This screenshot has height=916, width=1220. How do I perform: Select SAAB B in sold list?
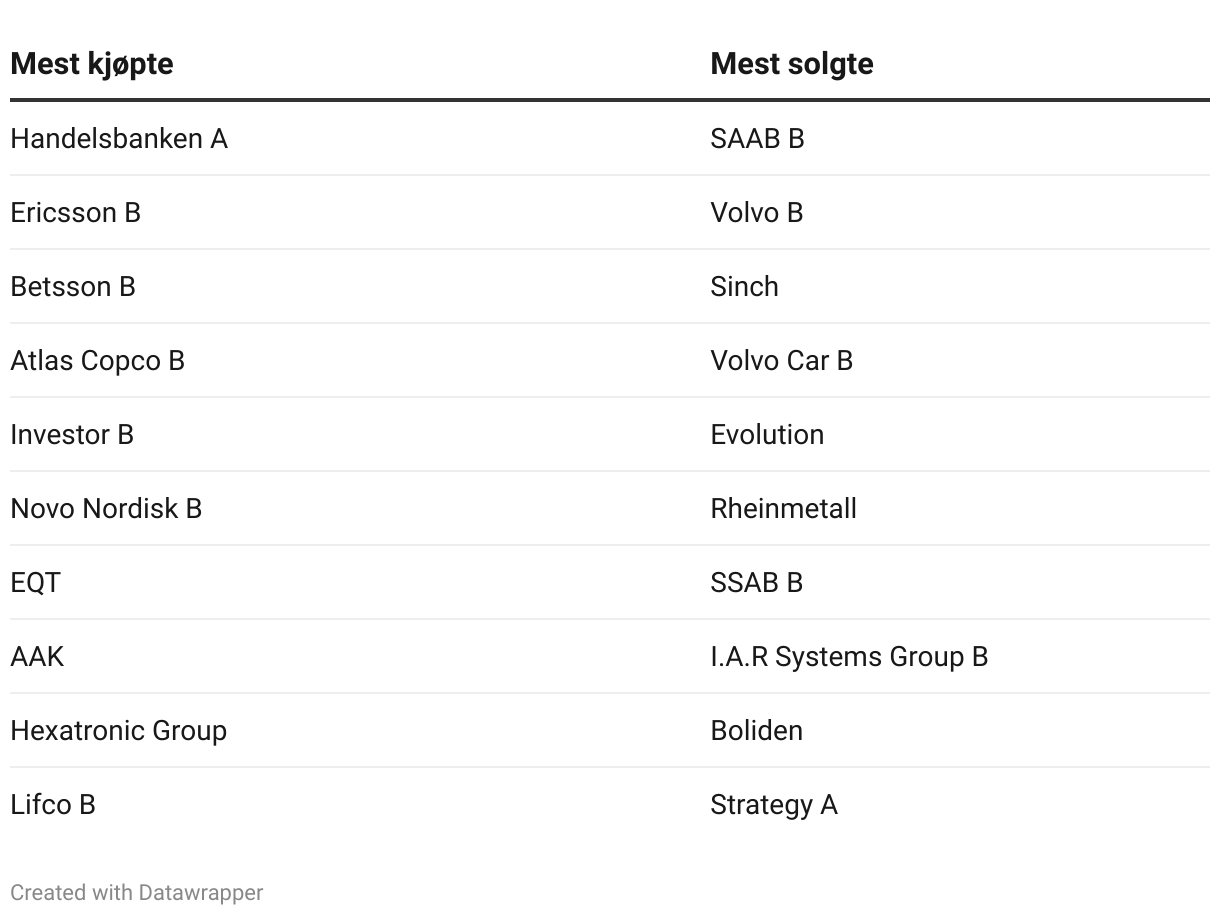tap(757, 139)
